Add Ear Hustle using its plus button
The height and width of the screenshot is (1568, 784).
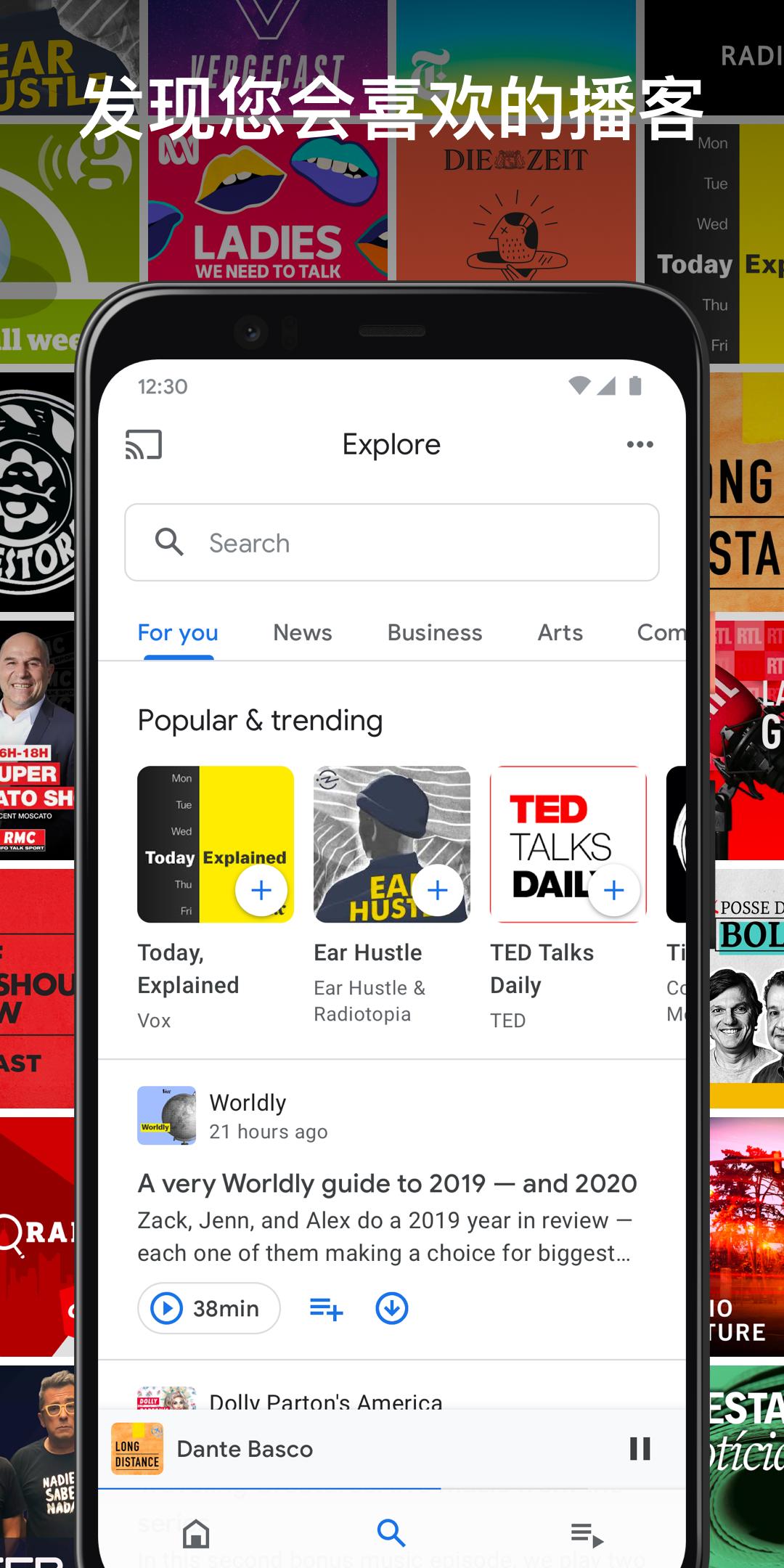[438, 890]
